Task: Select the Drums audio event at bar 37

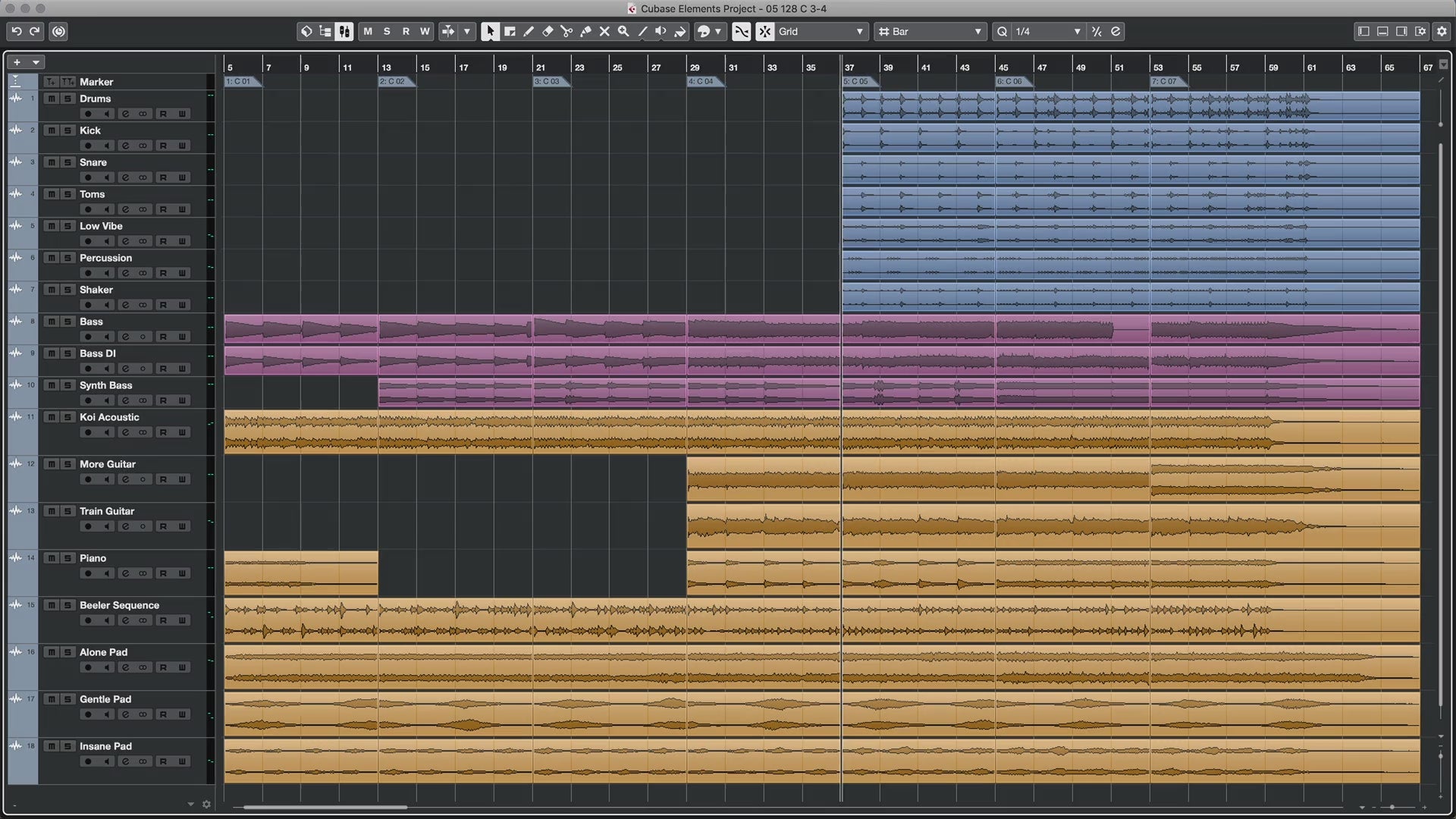Action: click(x=918, y=106)
